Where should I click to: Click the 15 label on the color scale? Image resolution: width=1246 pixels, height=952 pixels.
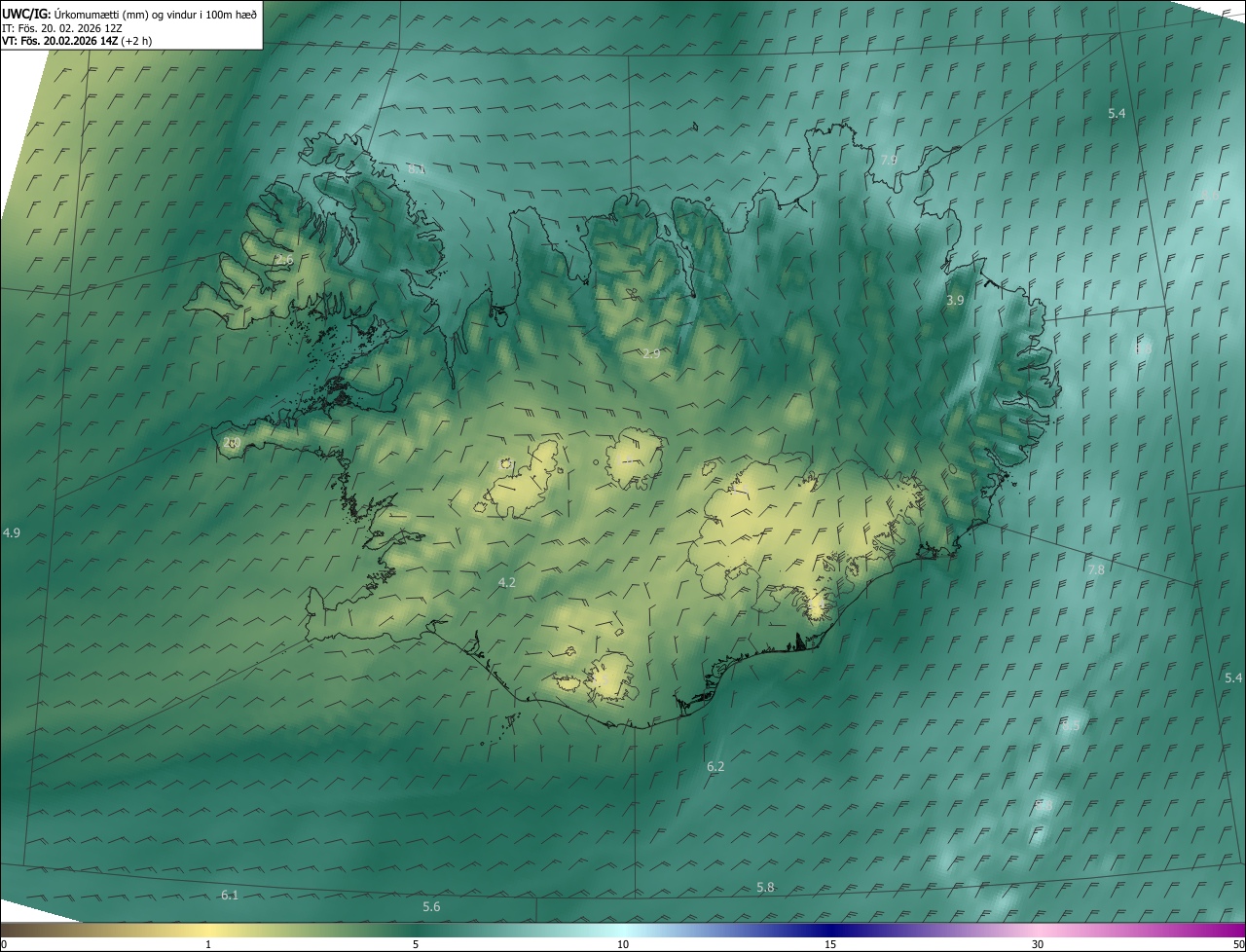tap(830, 944)
